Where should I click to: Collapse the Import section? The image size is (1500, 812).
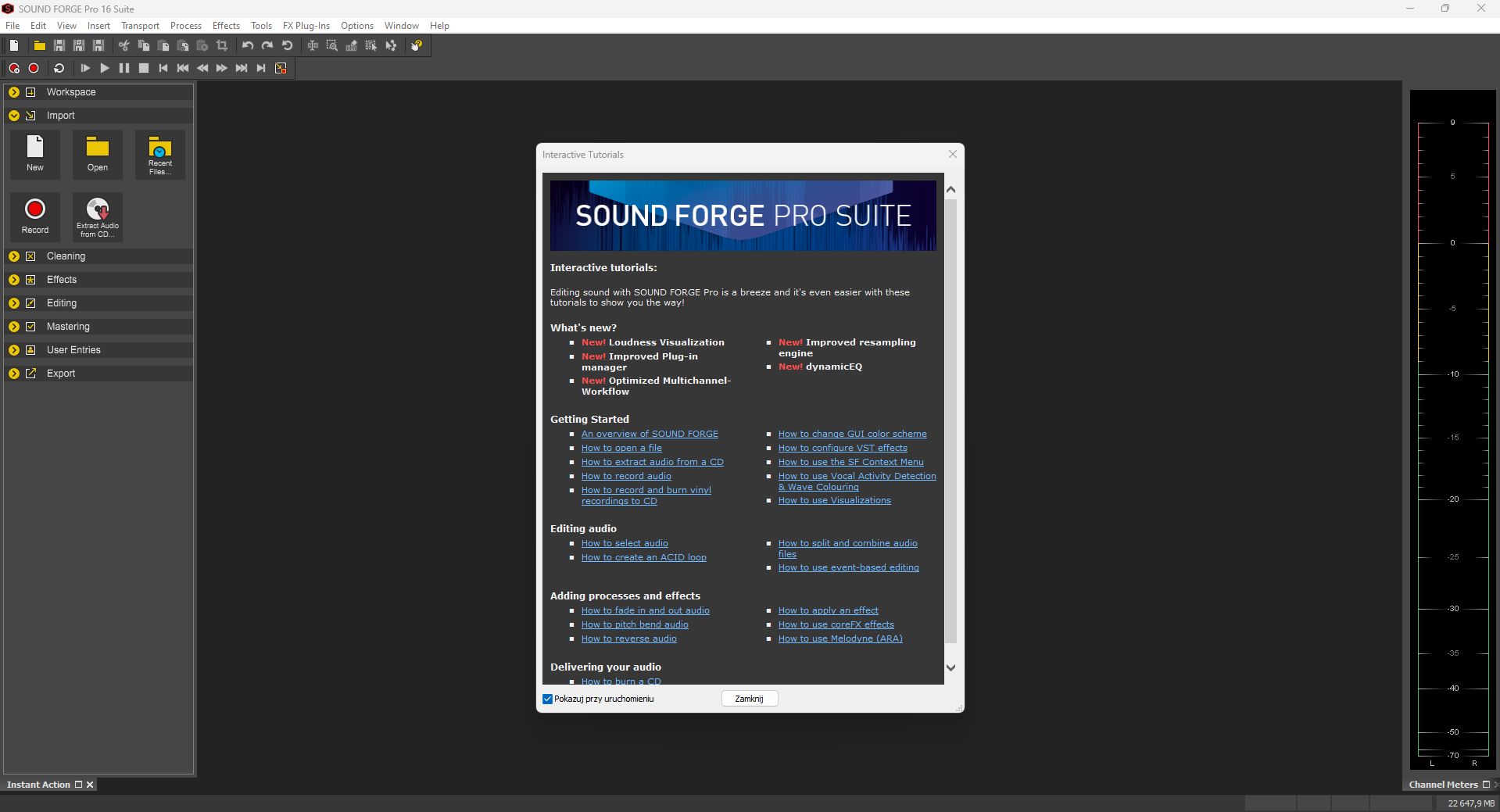tap(14, 116)
